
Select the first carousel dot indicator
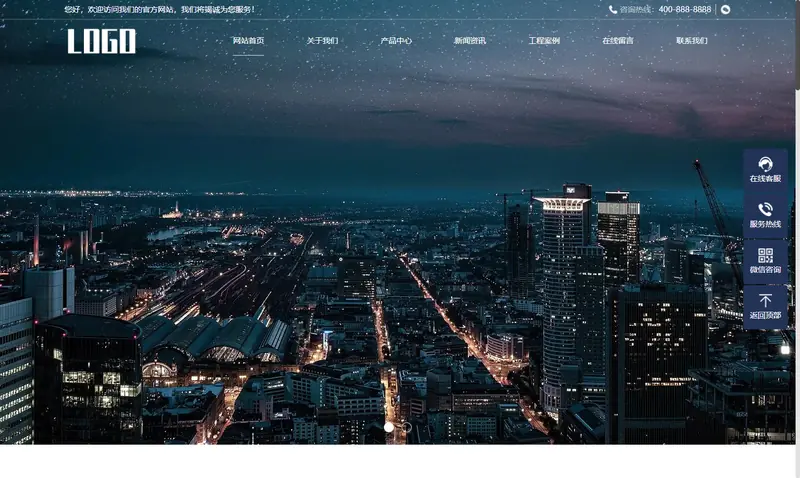point(389,427)
